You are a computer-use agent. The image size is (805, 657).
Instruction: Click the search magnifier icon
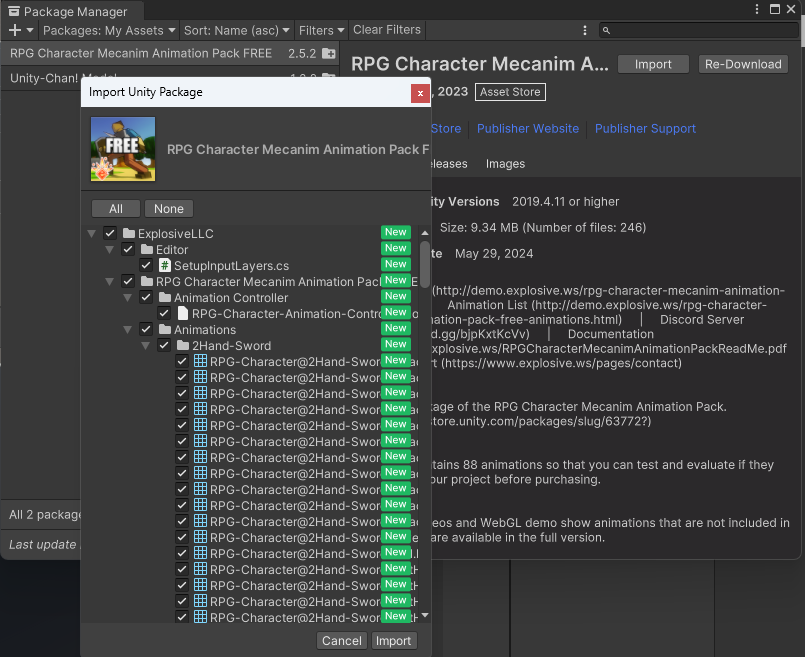(x=606, y=30)
